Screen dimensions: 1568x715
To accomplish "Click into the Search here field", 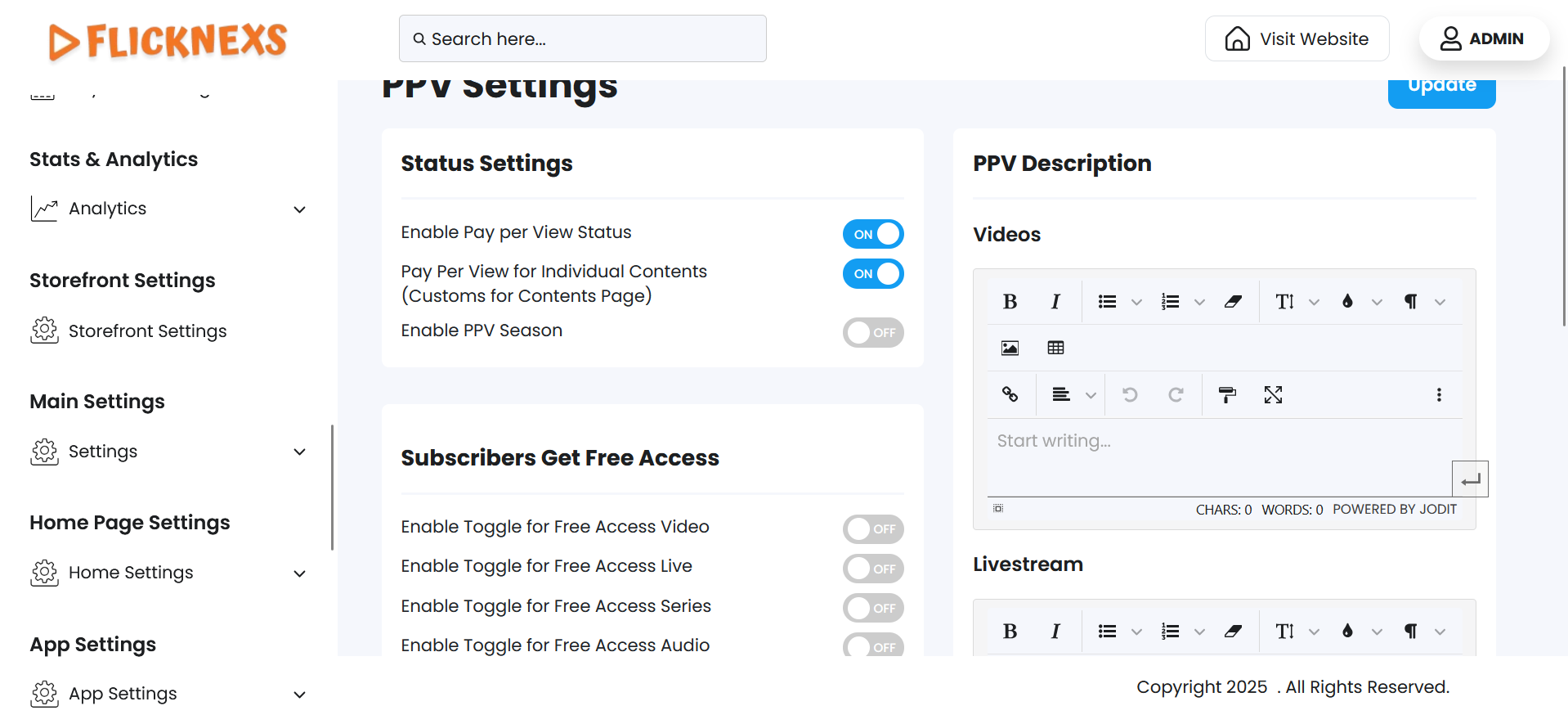I will [x=582, y=38].
